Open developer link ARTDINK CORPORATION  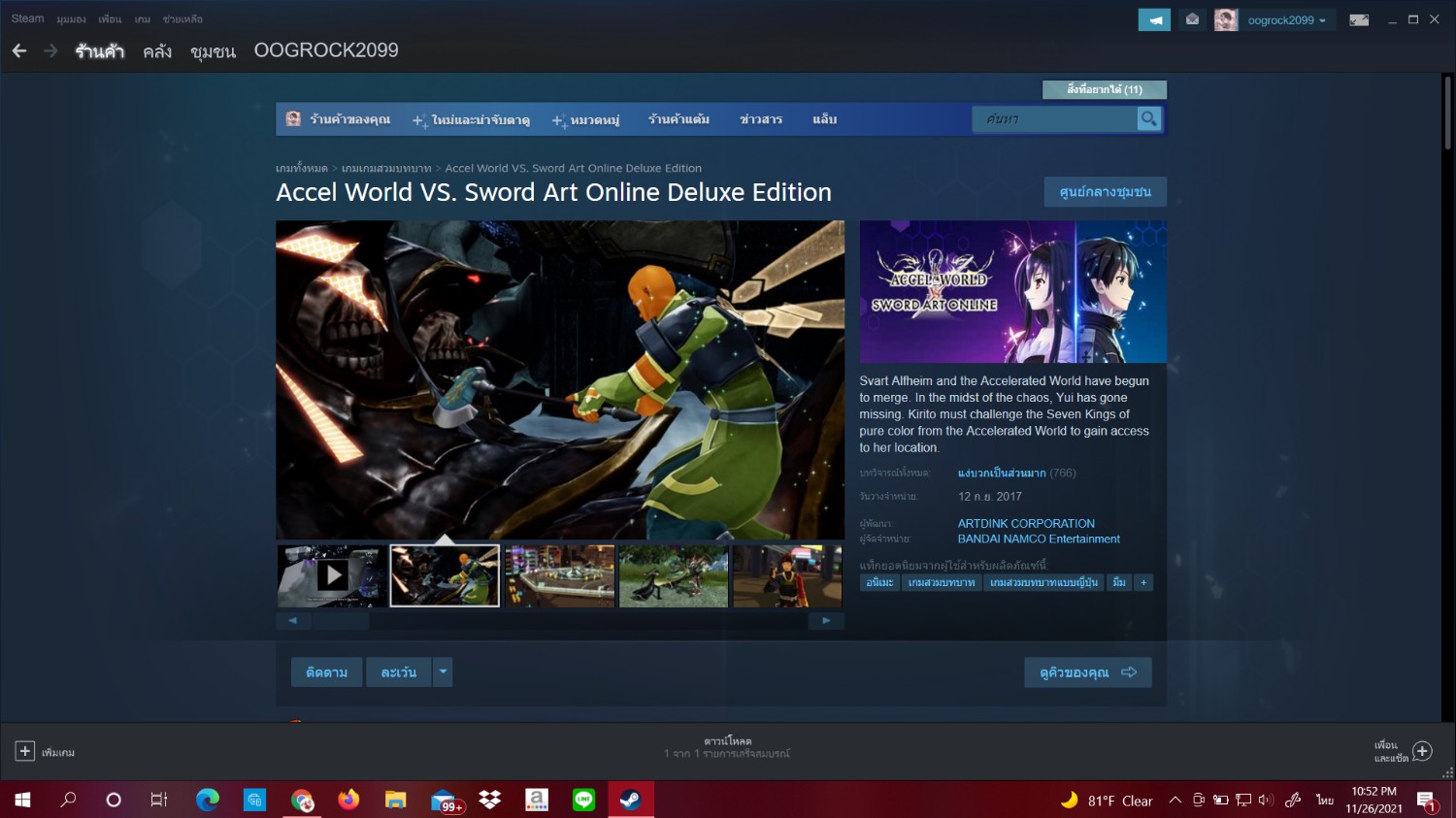coord(1026,523)
